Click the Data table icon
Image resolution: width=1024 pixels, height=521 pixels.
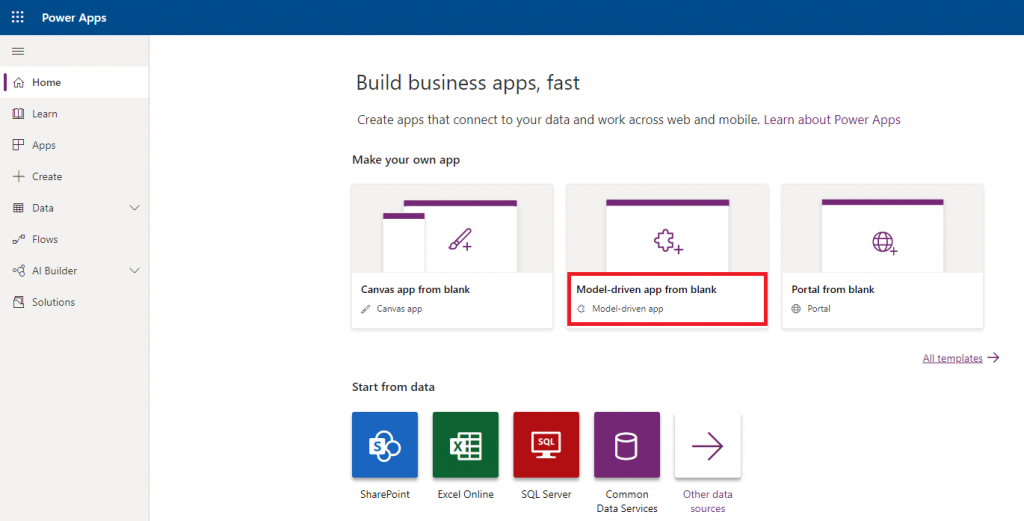point(18,208)
